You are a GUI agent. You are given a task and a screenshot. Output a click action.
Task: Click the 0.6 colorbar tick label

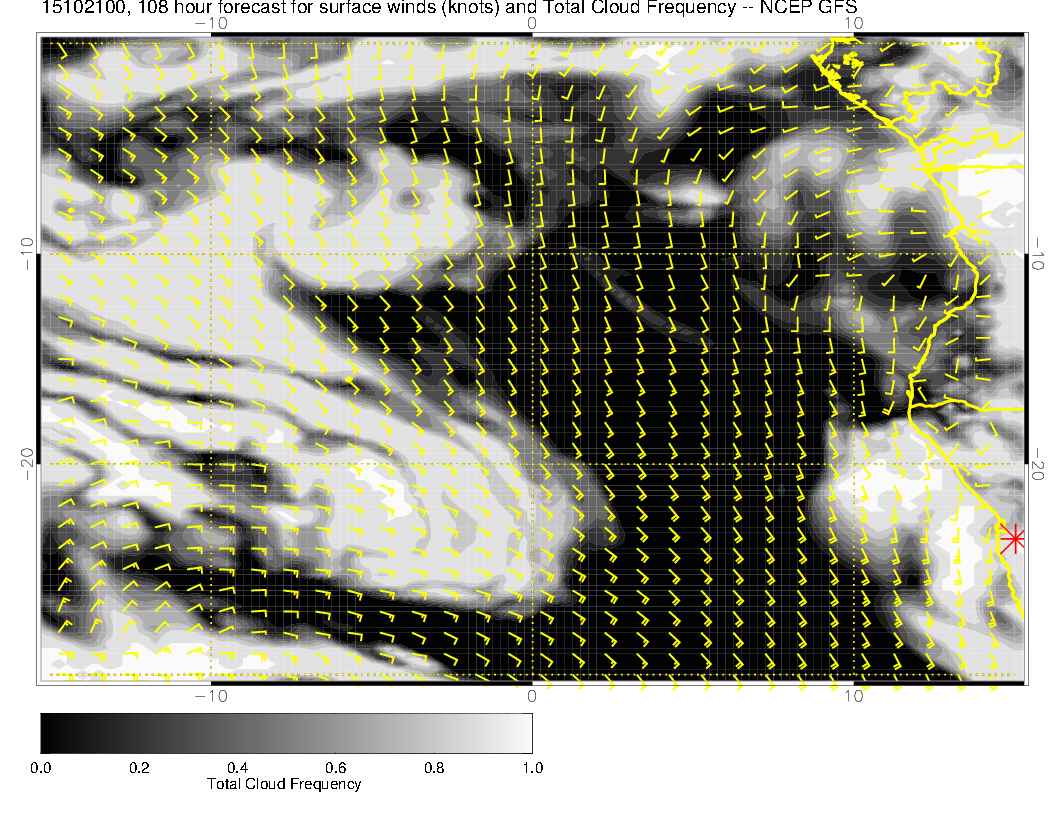pyautogui.click(x=335, y=768)
